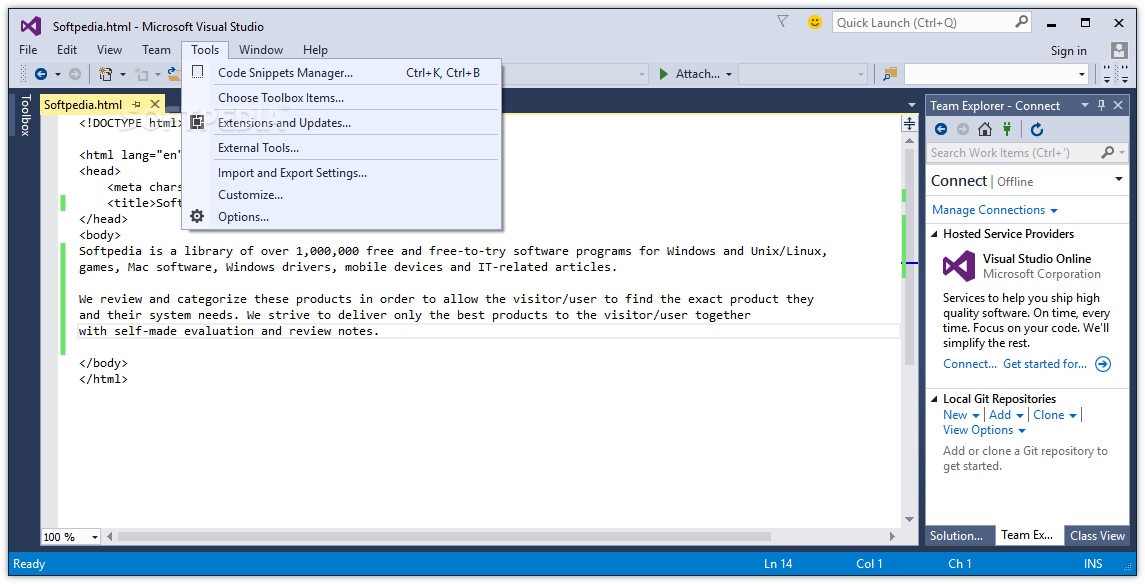1145x584 pixels.
Task: Open the File menu
Action: (x=28, y=50)
